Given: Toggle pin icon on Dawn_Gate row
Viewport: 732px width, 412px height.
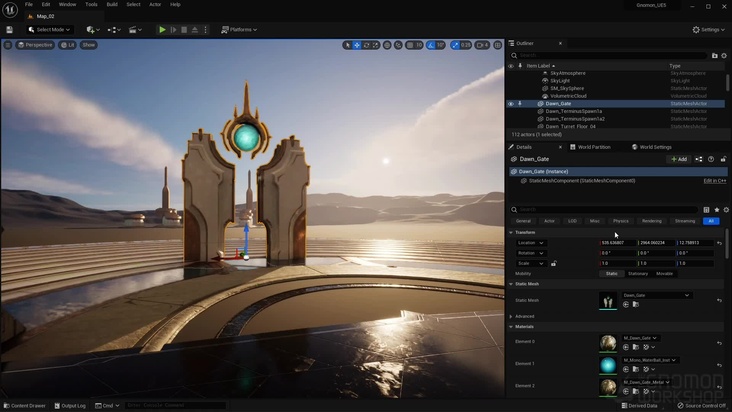Looking at the screenshot, I should point(520,104).
